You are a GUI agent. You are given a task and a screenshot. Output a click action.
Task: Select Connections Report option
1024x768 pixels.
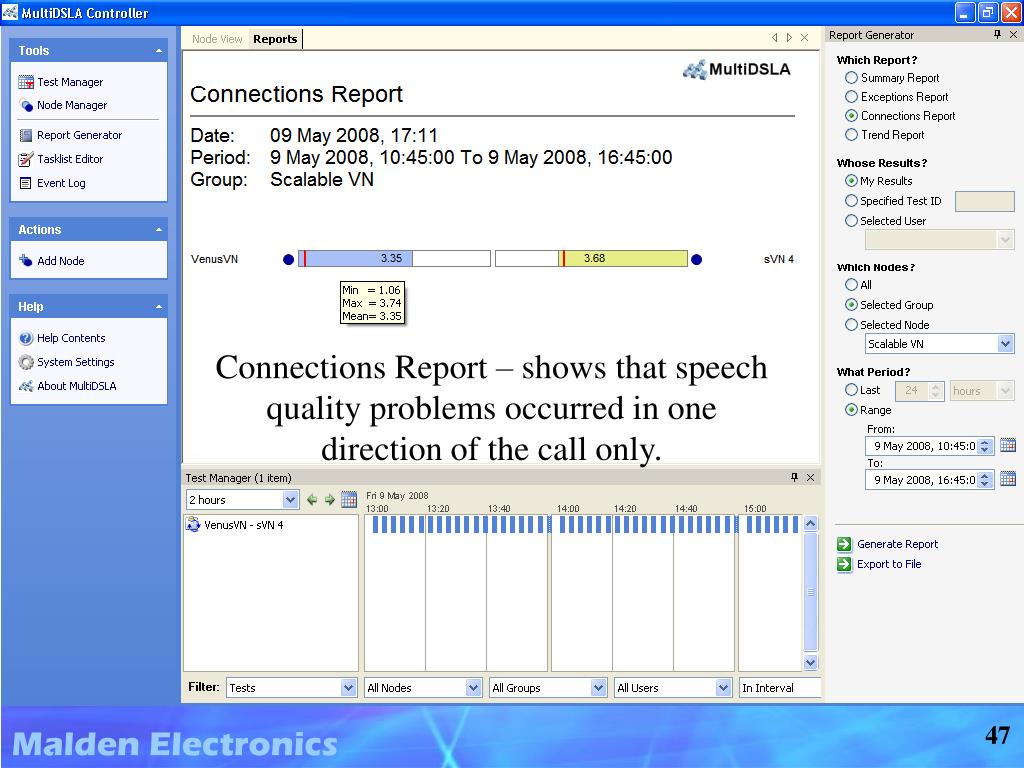point(851,116)
